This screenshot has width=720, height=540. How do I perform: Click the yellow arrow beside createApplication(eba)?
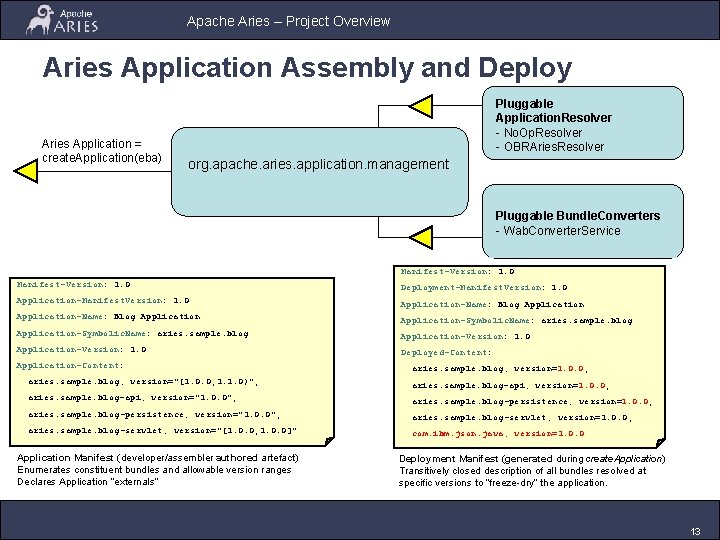pyautogui.click(x=26, y=171)
